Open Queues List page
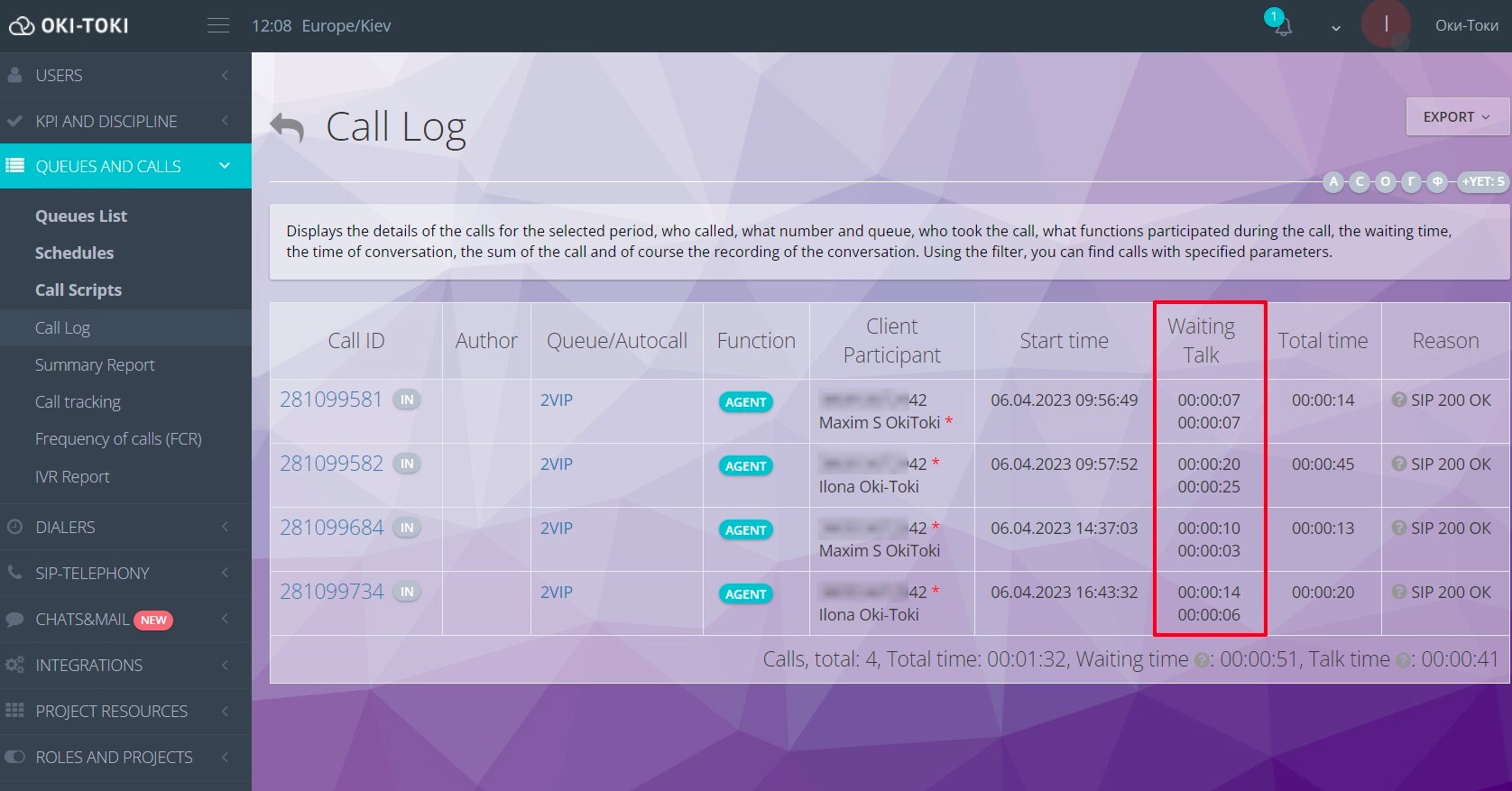 pyautogui.click(x=81, y=216)
